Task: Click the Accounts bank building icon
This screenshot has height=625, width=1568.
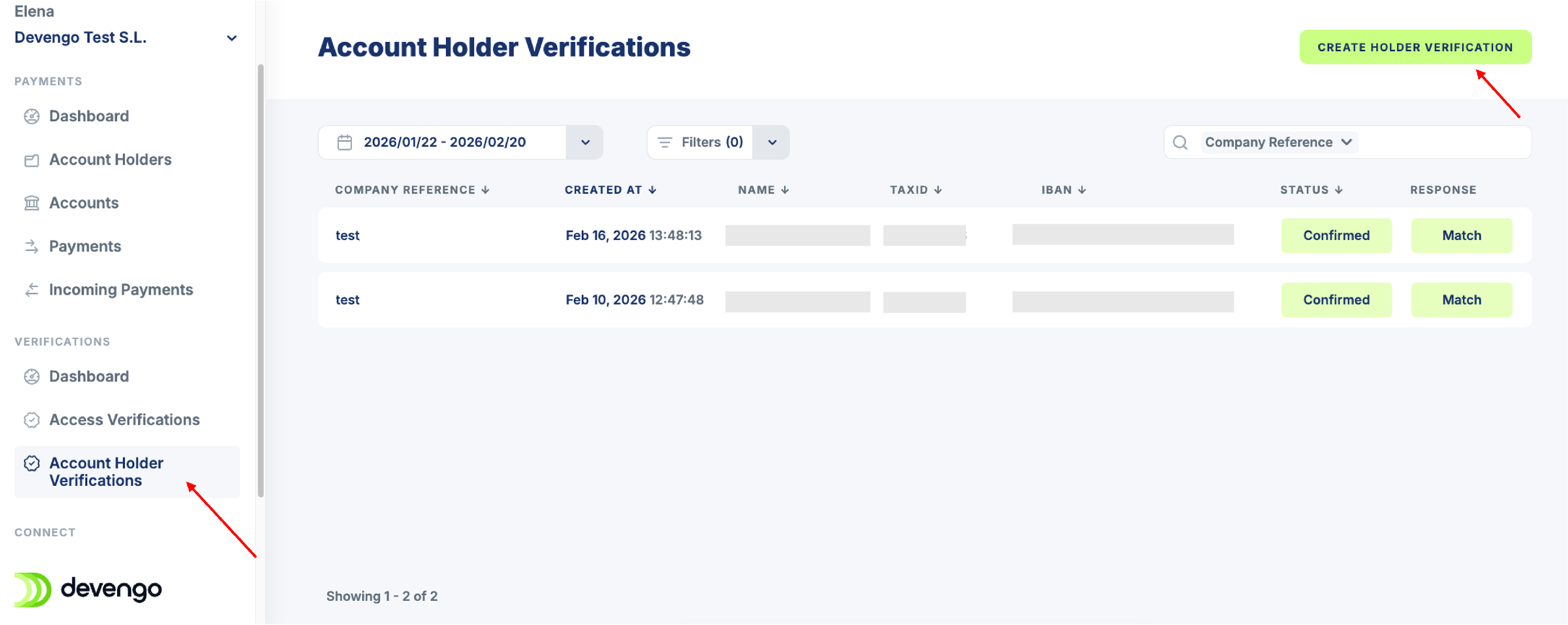Action: click(32, 203)
